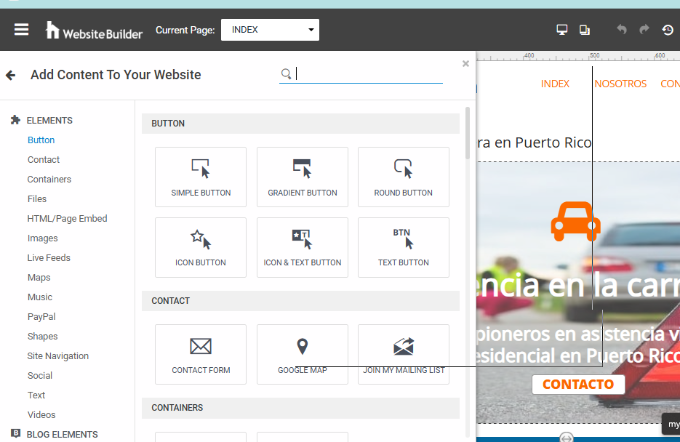Open the Shapes category

[42, 336]
